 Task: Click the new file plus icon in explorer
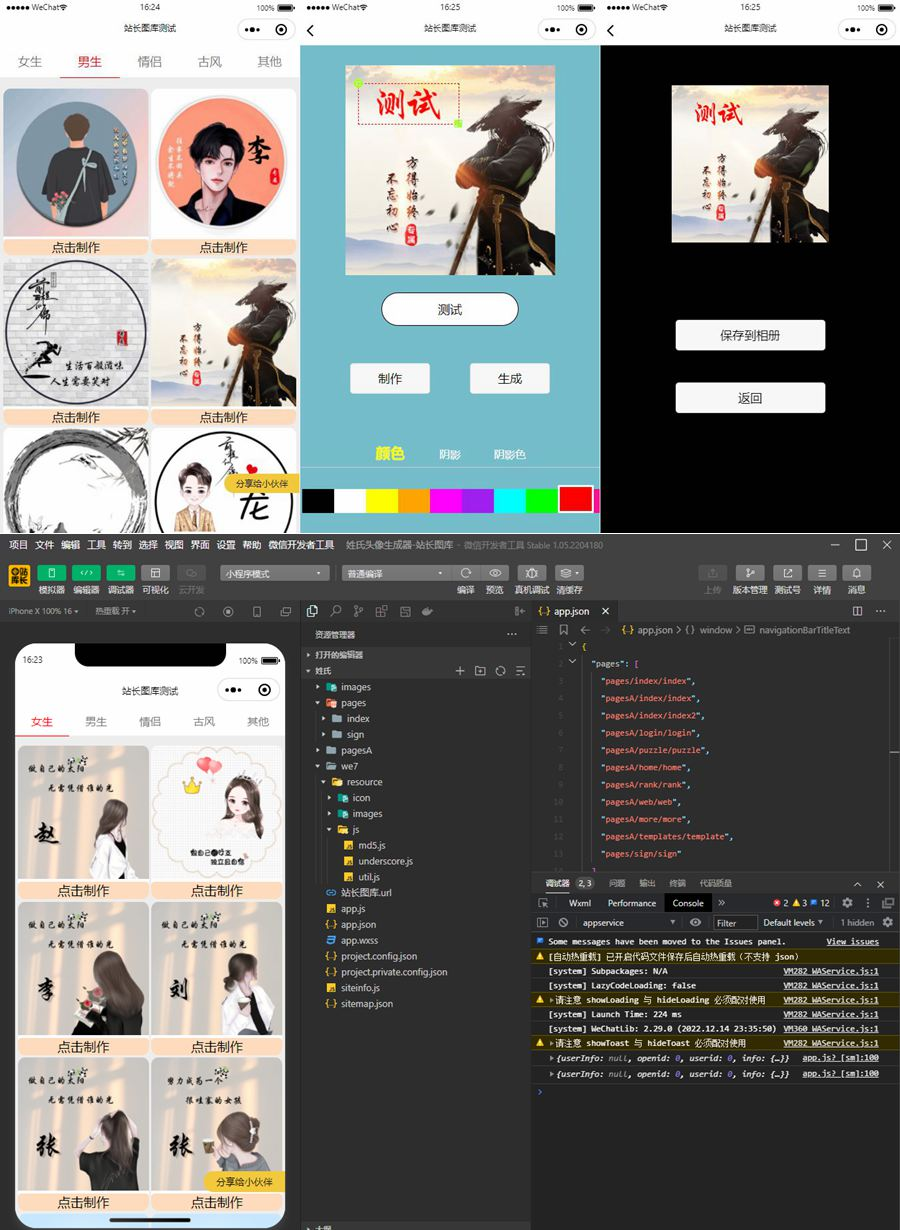point(460,671)
